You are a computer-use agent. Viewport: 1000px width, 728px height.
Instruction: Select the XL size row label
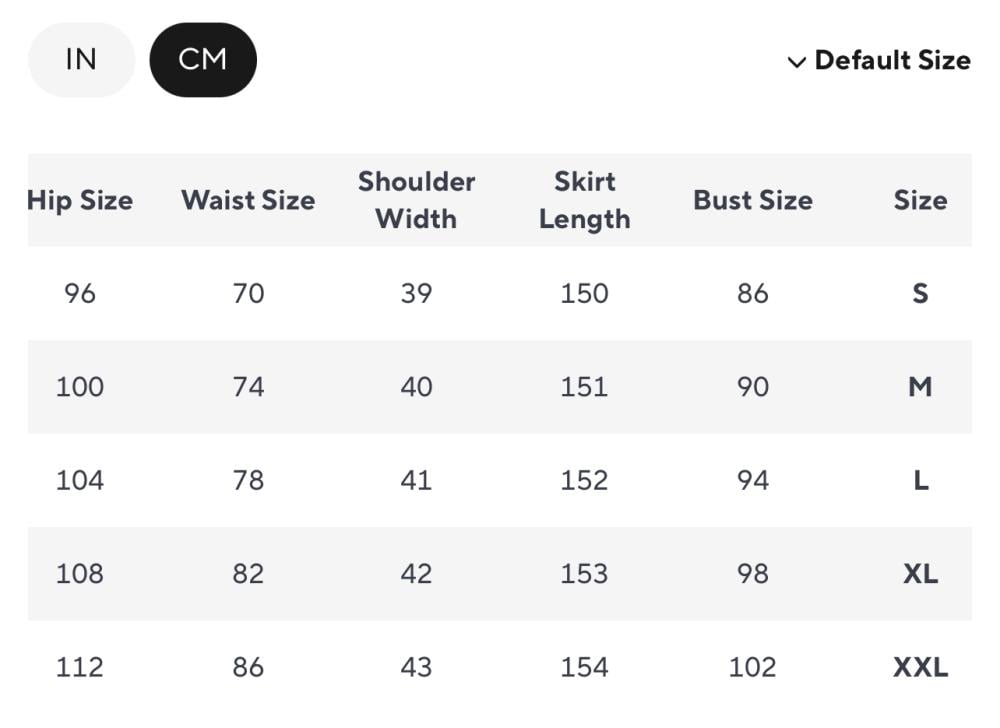click(920, 574)
